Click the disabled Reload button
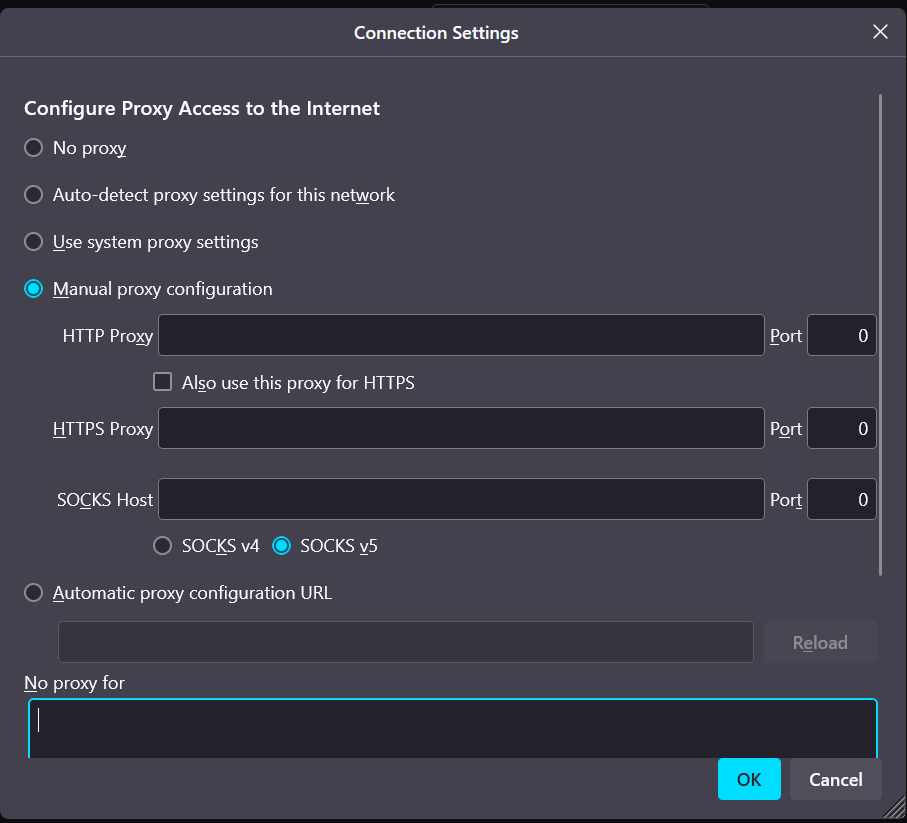Image resolution: width=907 pixels, height=823 pixels. click(x=820, y=642)
